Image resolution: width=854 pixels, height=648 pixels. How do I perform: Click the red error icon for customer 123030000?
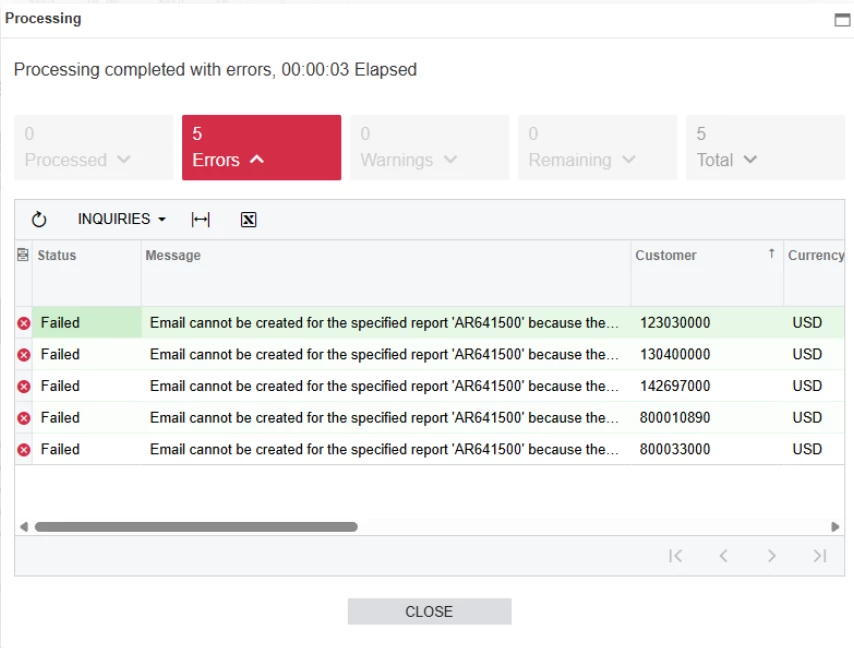click(23, 323)
